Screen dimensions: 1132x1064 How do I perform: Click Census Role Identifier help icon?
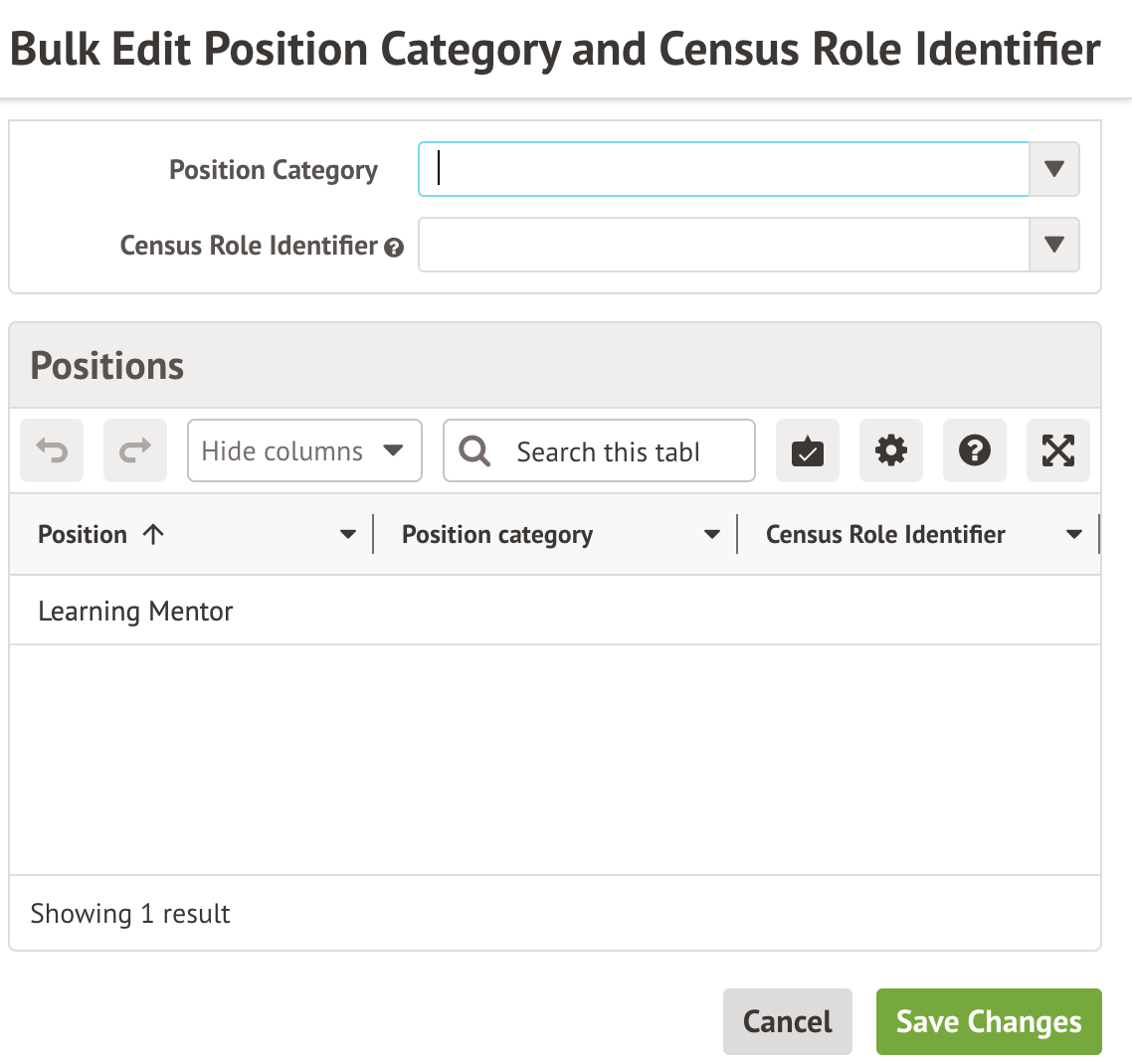coord(394,248)
